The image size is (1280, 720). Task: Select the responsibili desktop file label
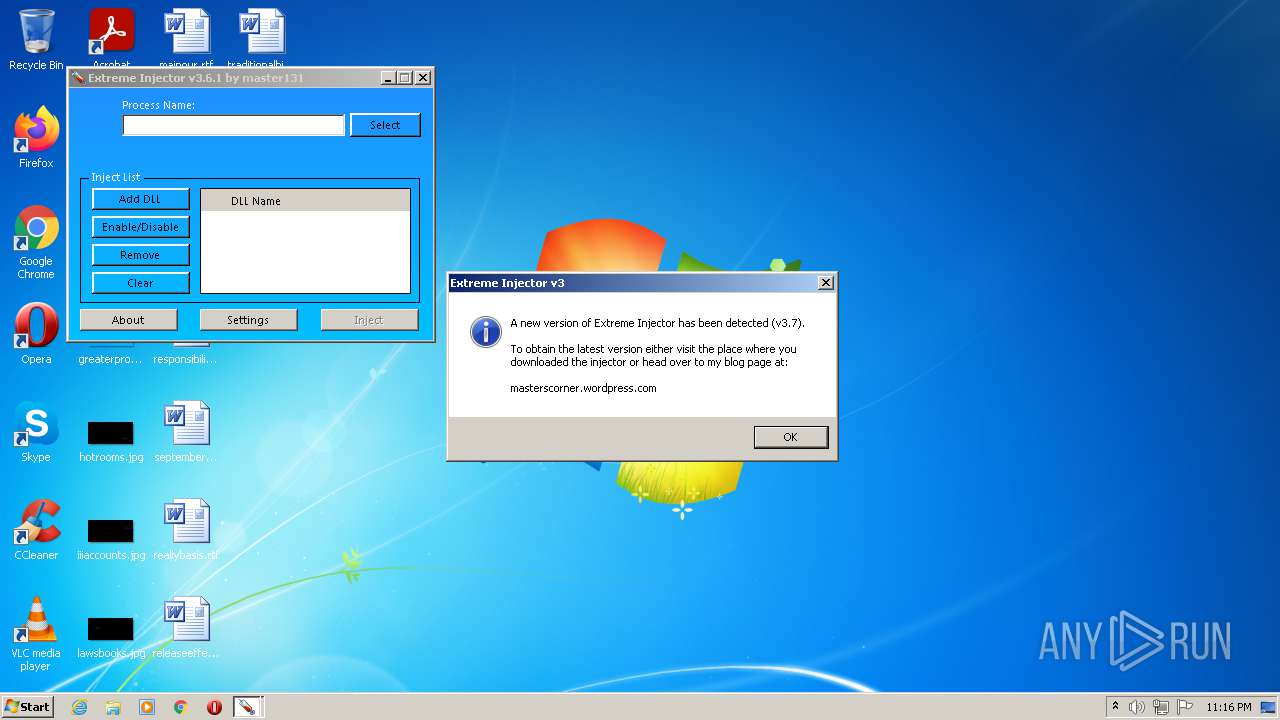186,359
